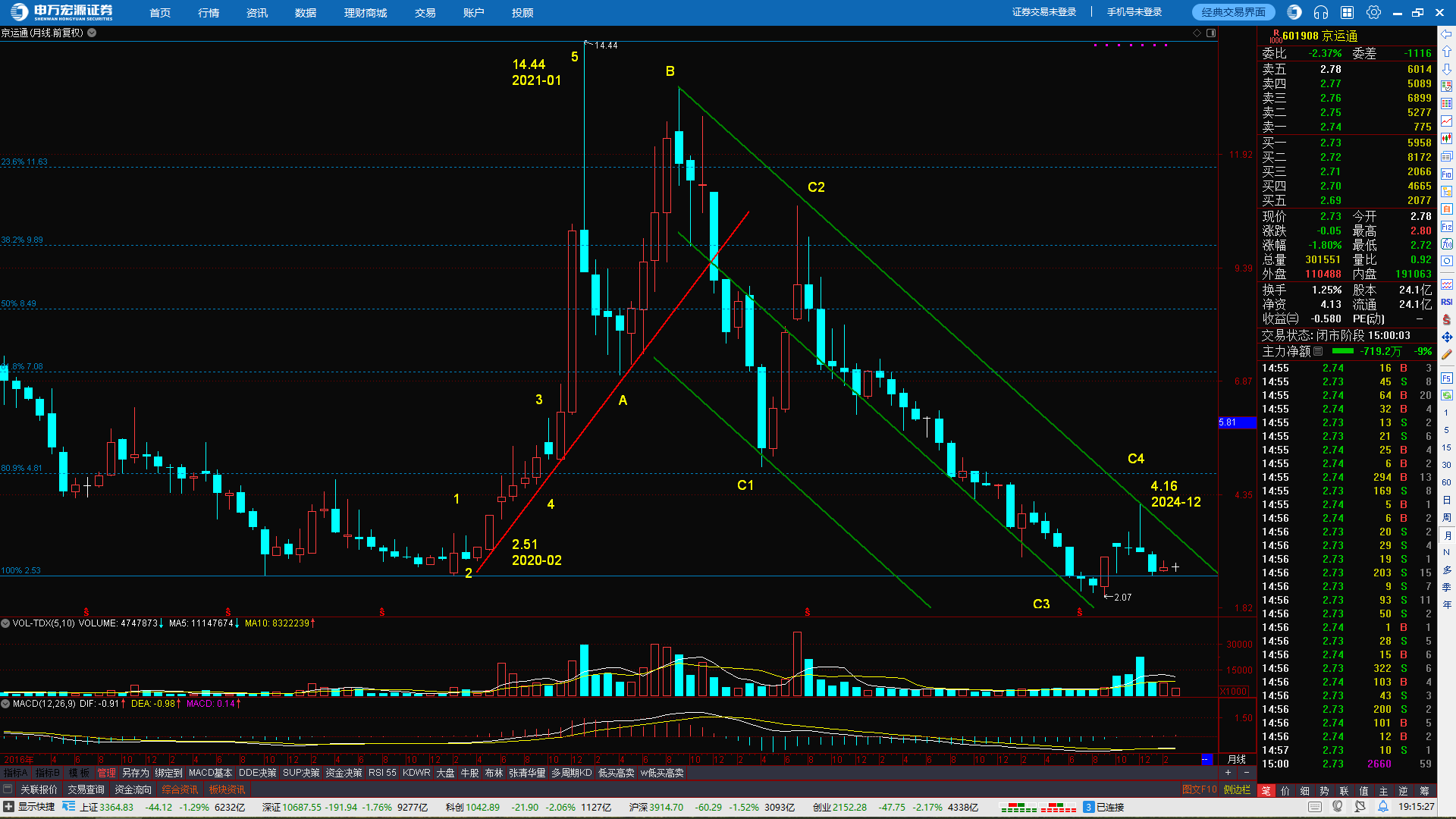Viewport: 1456px width, 819px height.
Task: Open 图文F10 info link
Action: point(1199,789)
